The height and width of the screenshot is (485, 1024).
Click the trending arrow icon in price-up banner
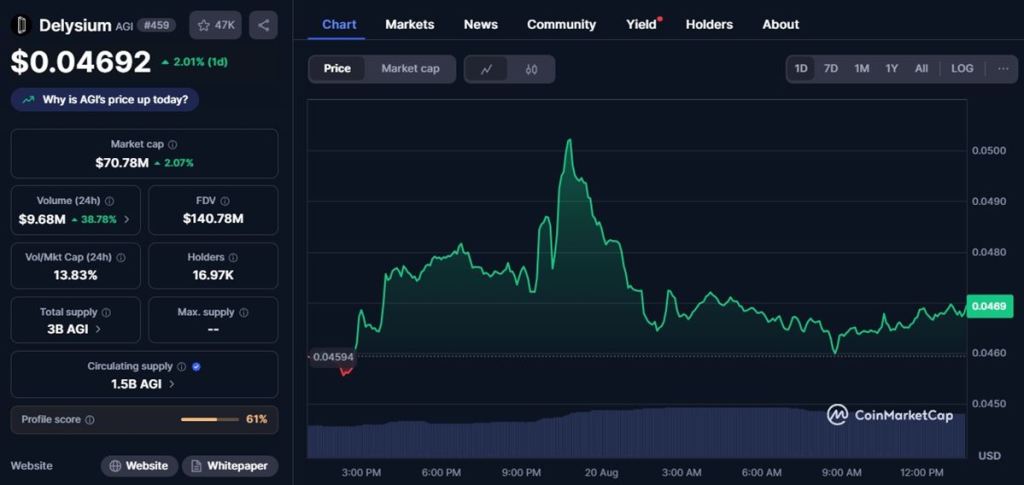[28, 100]
